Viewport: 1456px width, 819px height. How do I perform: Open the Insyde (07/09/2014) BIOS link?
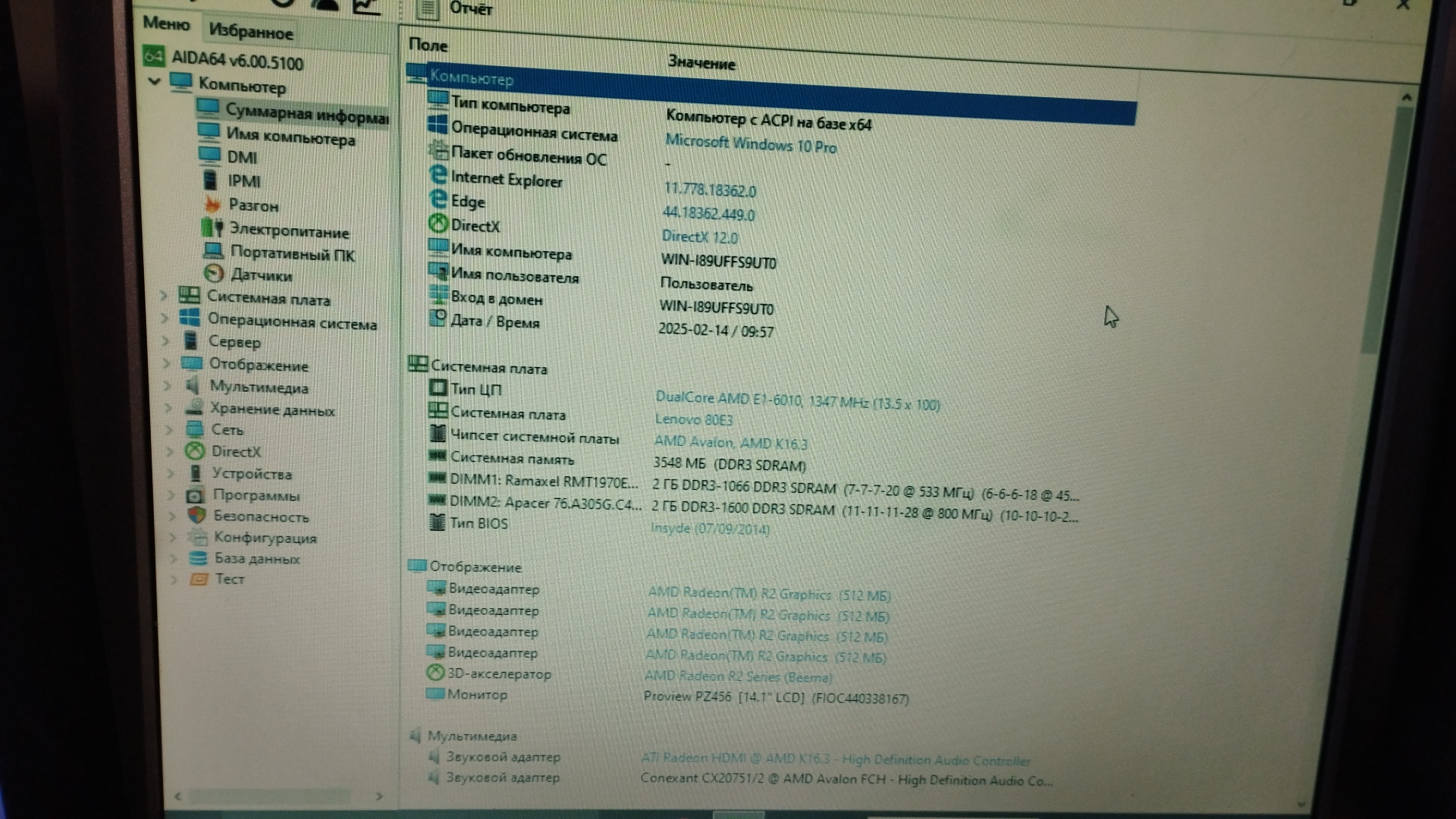click(711, 528)
